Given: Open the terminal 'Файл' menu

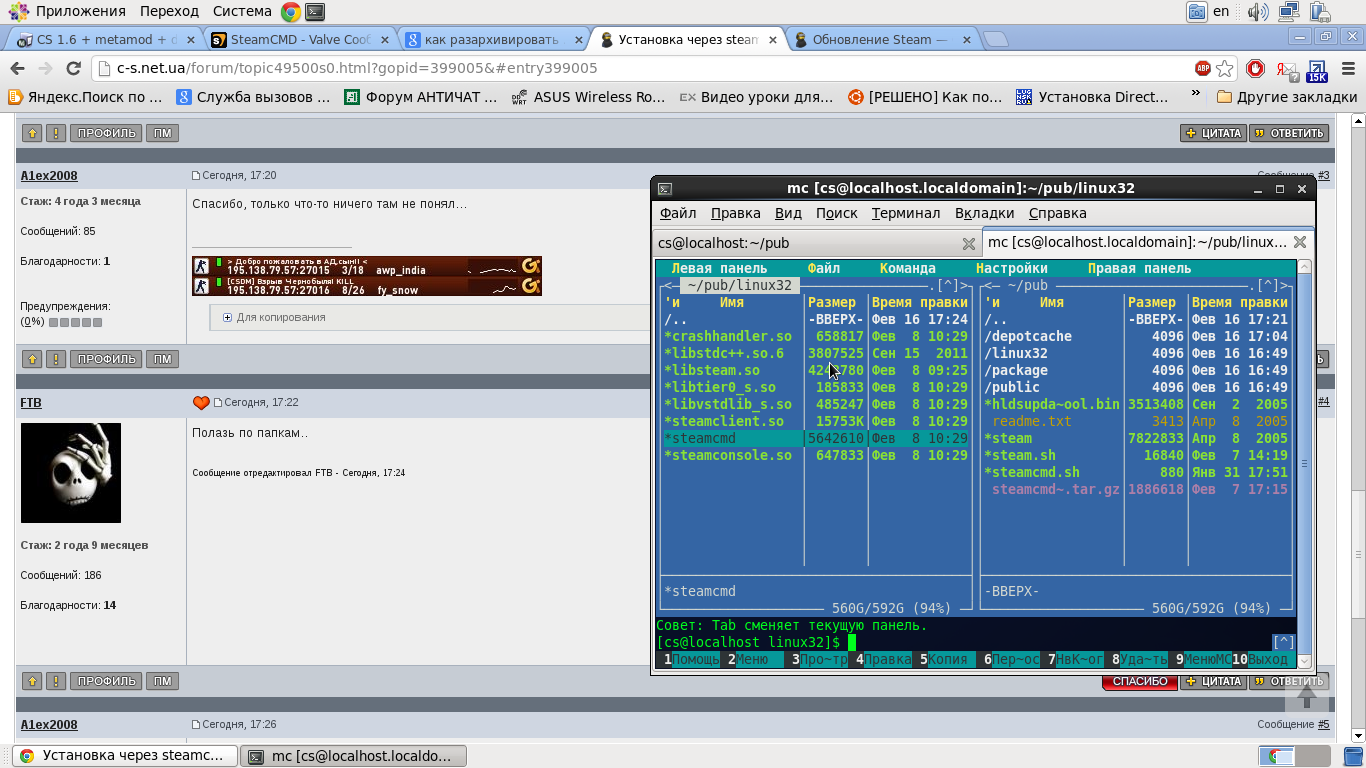Looking at the screenshot, I should coord(678,213).
